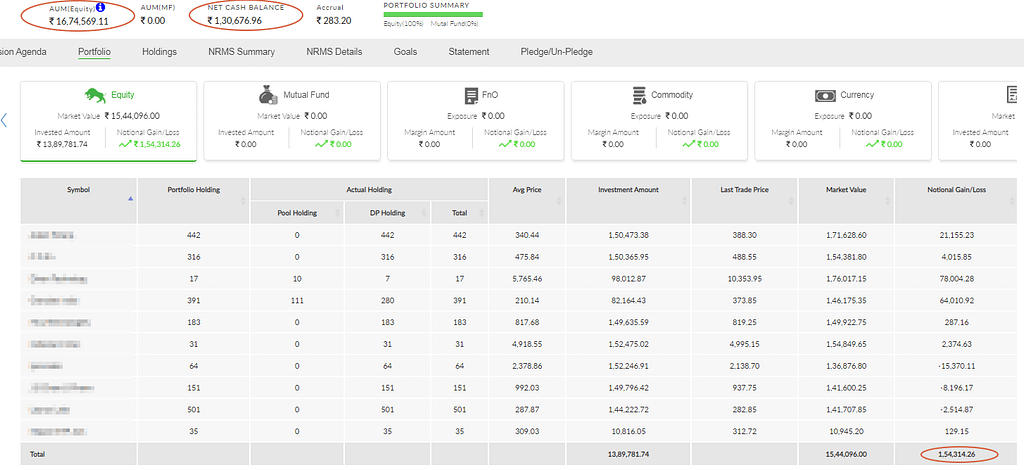The width and height of the screenshot is (1024, 470).
Task: Click Last Trade Price cell 10,353.95
Action: pos(744,279)
